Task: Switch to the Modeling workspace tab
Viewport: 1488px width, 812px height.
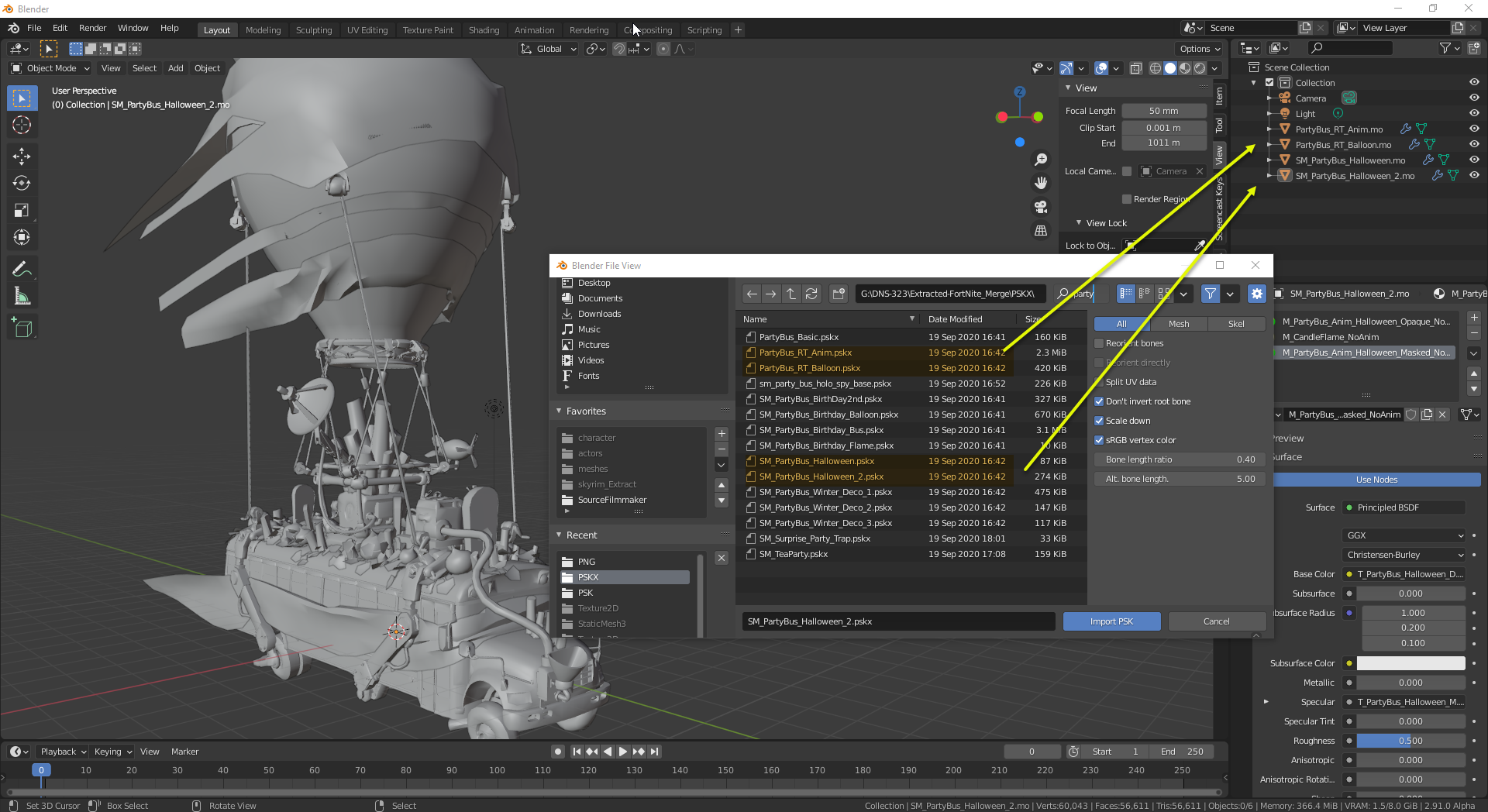Action: (x=263, y=30)
